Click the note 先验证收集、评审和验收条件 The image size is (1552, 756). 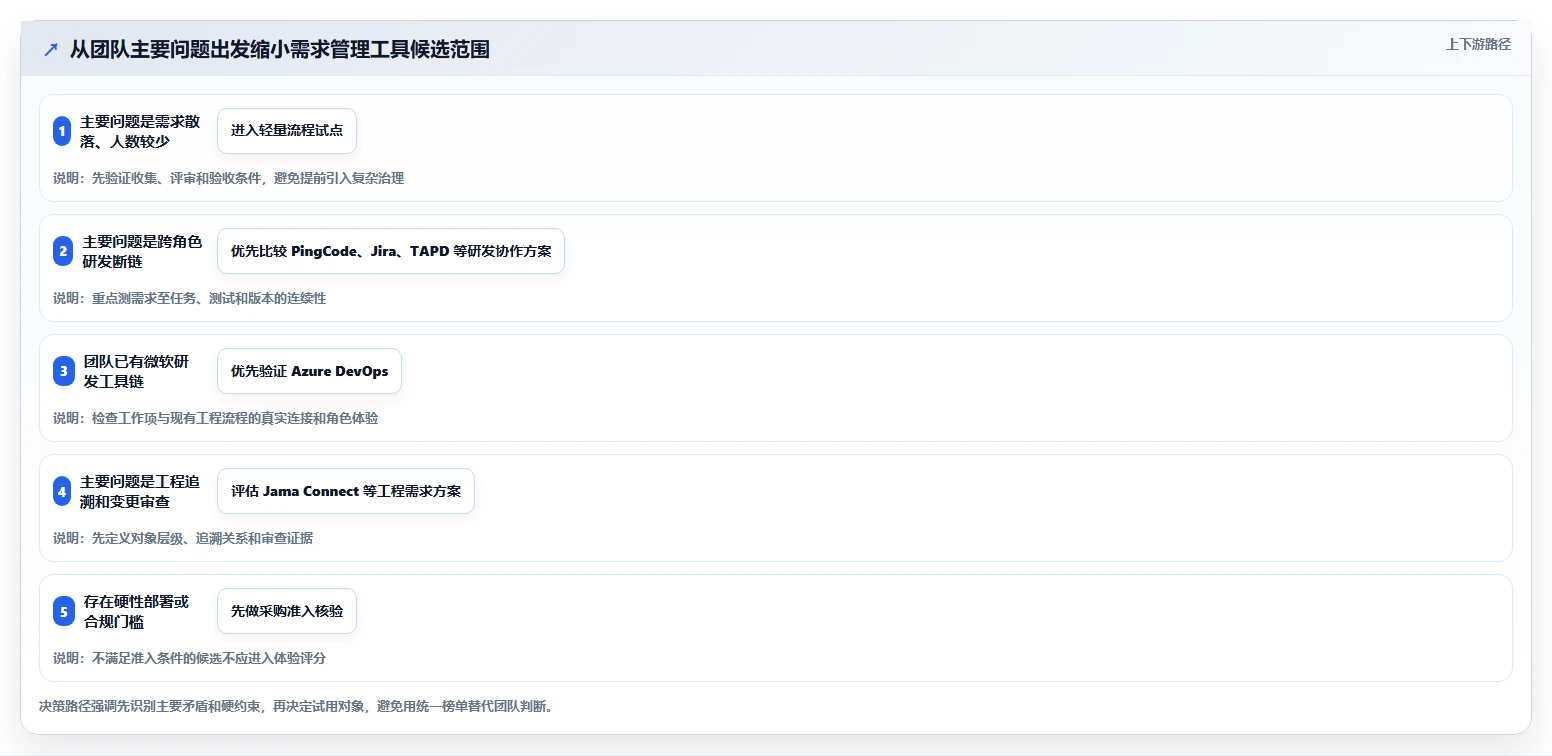(x=228, y=178)
